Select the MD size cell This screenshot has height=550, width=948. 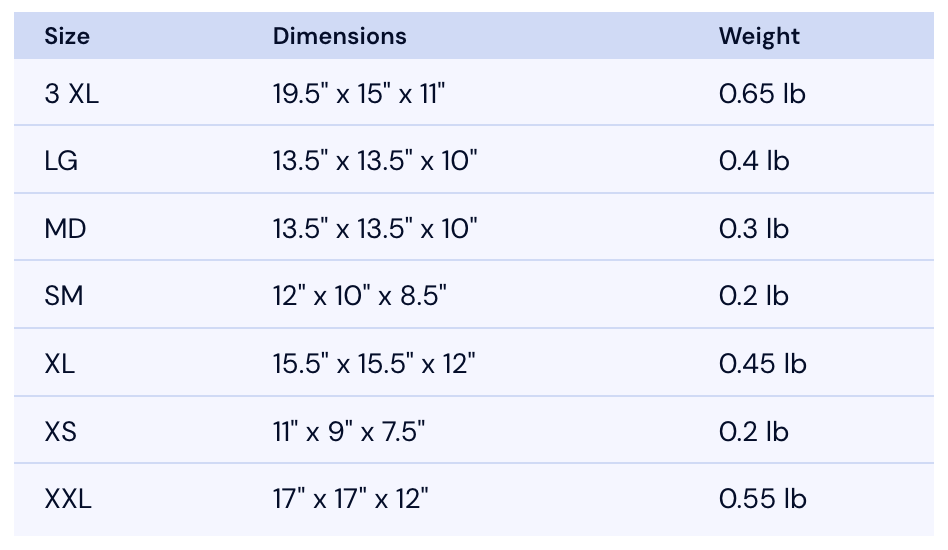click(65, 228)
